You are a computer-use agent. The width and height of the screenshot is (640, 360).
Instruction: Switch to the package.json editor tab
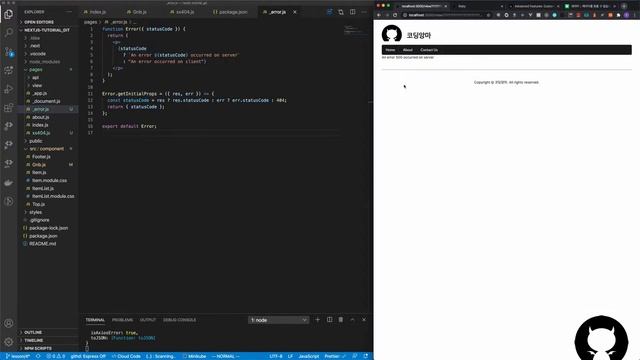click(233, 12)
